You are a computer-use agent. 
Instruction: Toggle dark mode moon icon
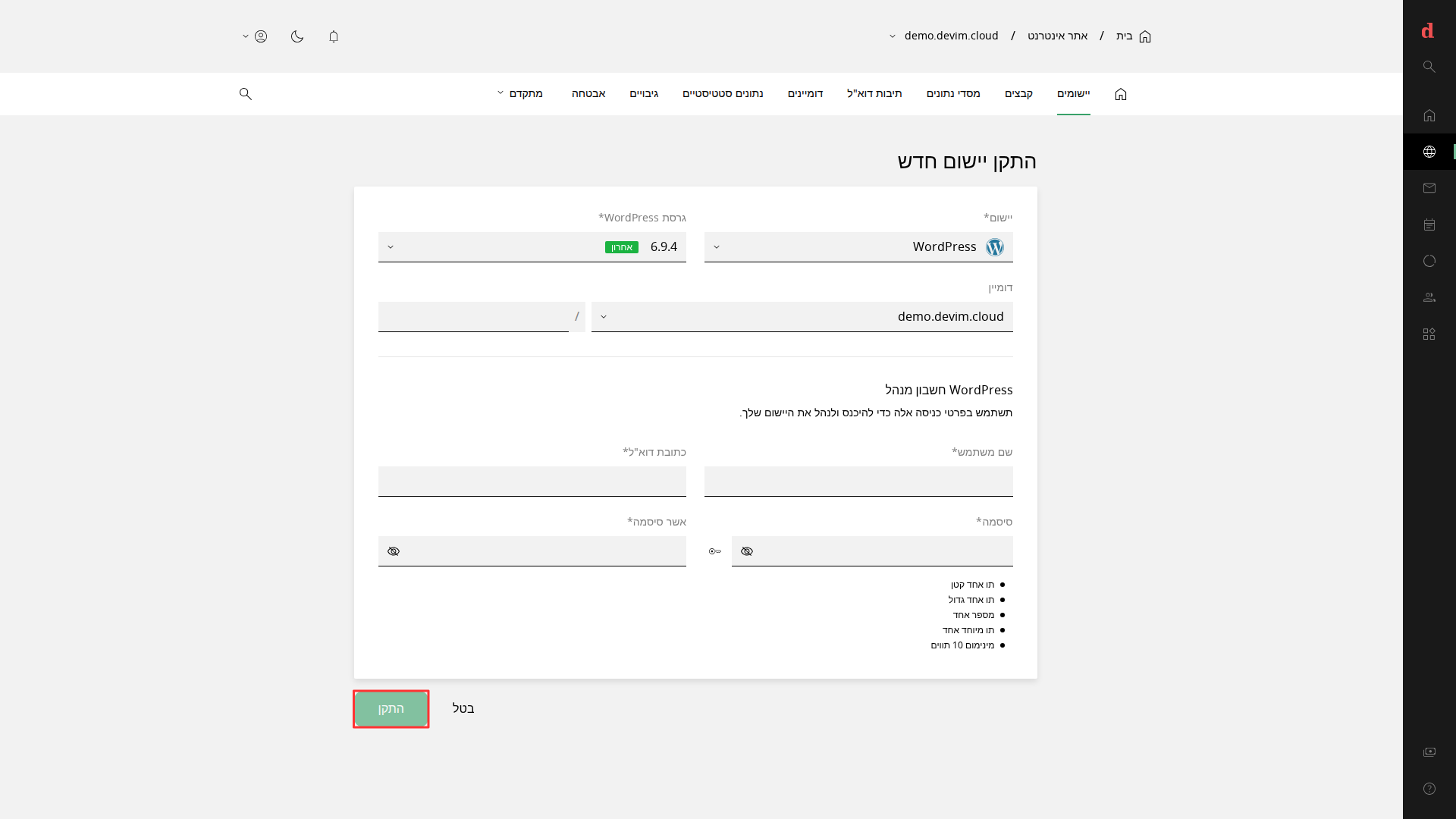[297, 36]
